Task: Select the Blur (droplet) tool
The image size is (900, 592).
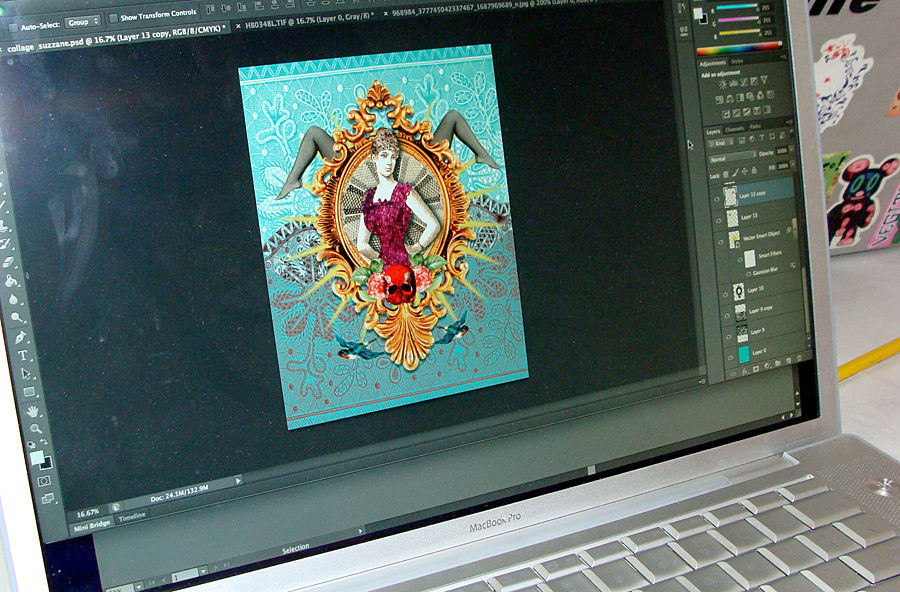Action: (x=13, y=299)
